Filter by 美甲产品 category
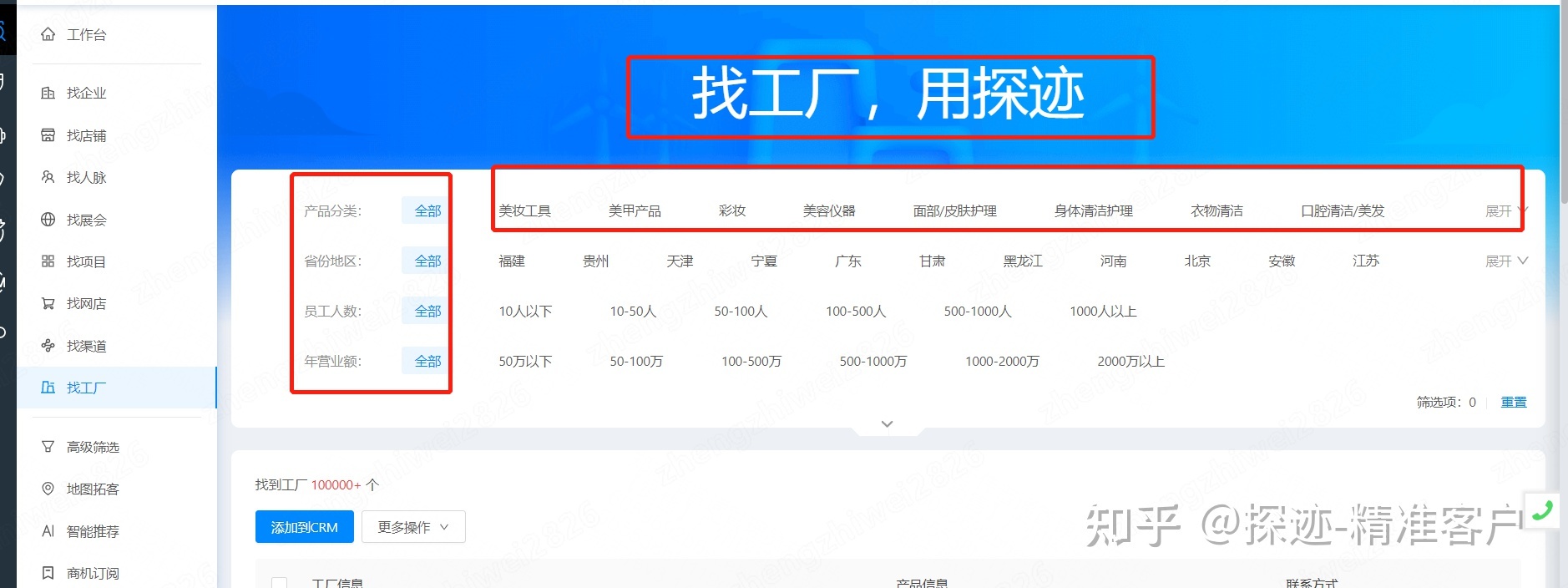Image resolution: width=1568 pixels, height=588 pixels. point(635,211)
